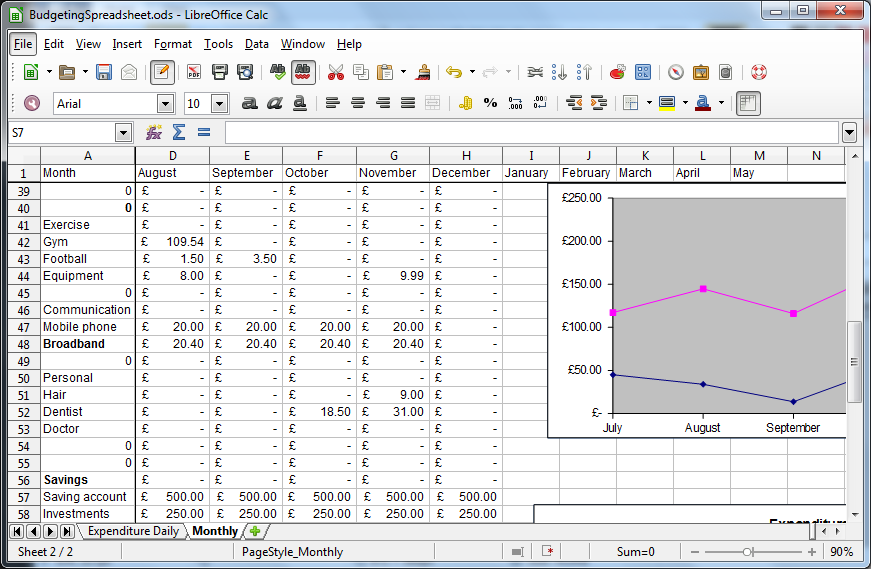Screen dimensions: 871x569
Task: Apply percent number format
Action: (x=490, y=103)
